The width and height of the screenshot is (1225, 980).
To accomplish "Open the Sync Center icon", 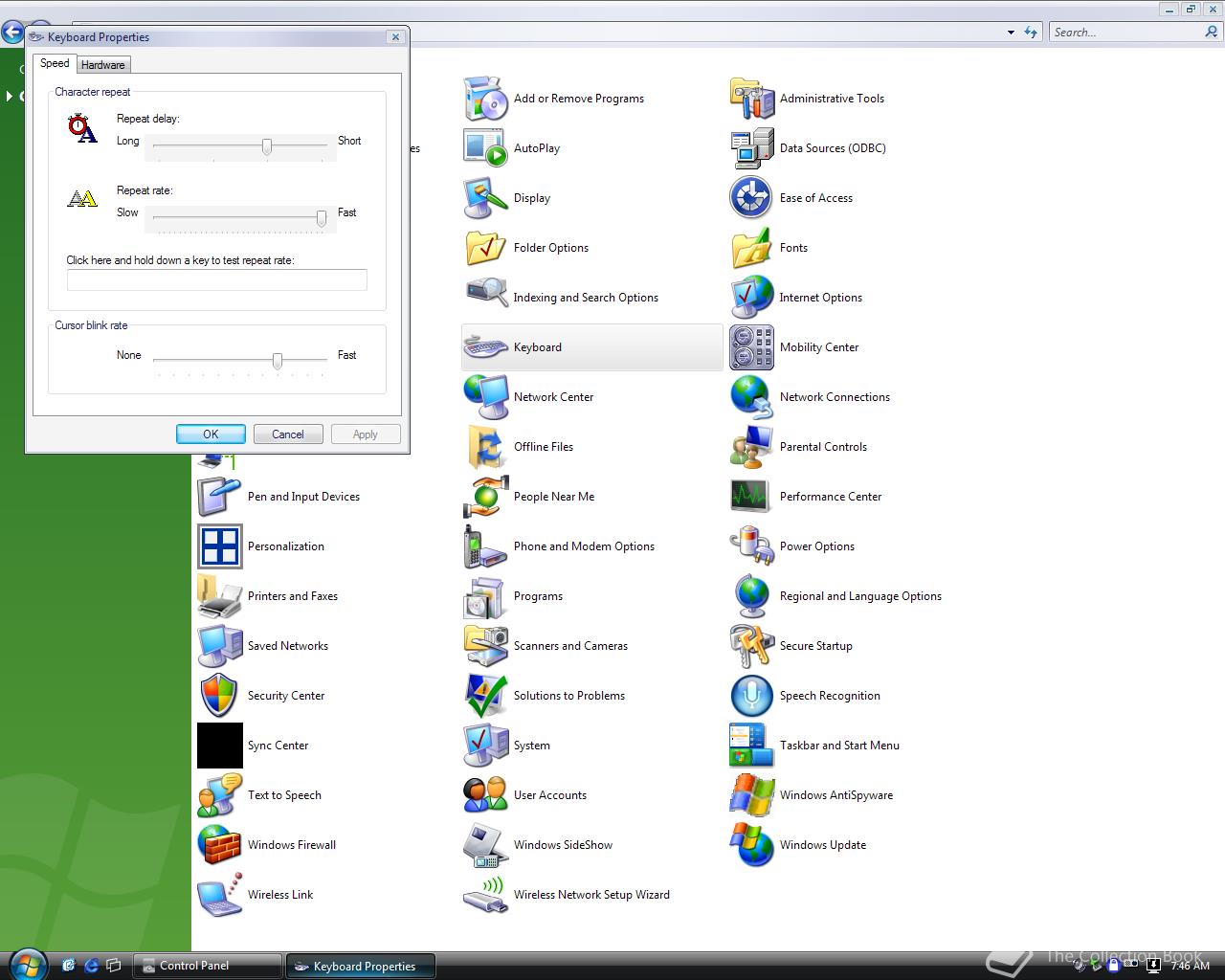I will (x=219, y=746).
